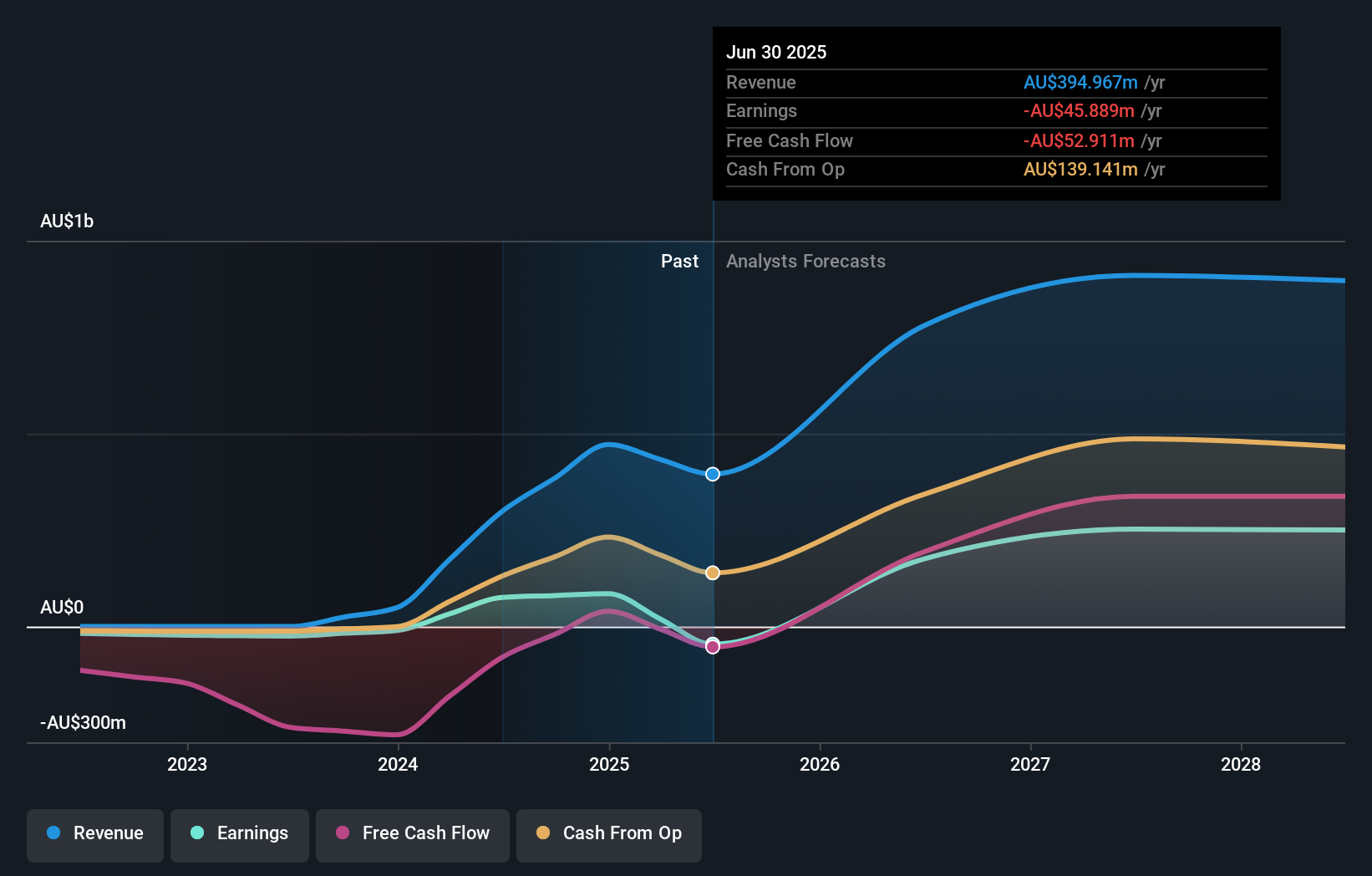Select the pink Free Cash Flow marker
The height and width of the screenshot is (876, 1372).
pos(712,645)
